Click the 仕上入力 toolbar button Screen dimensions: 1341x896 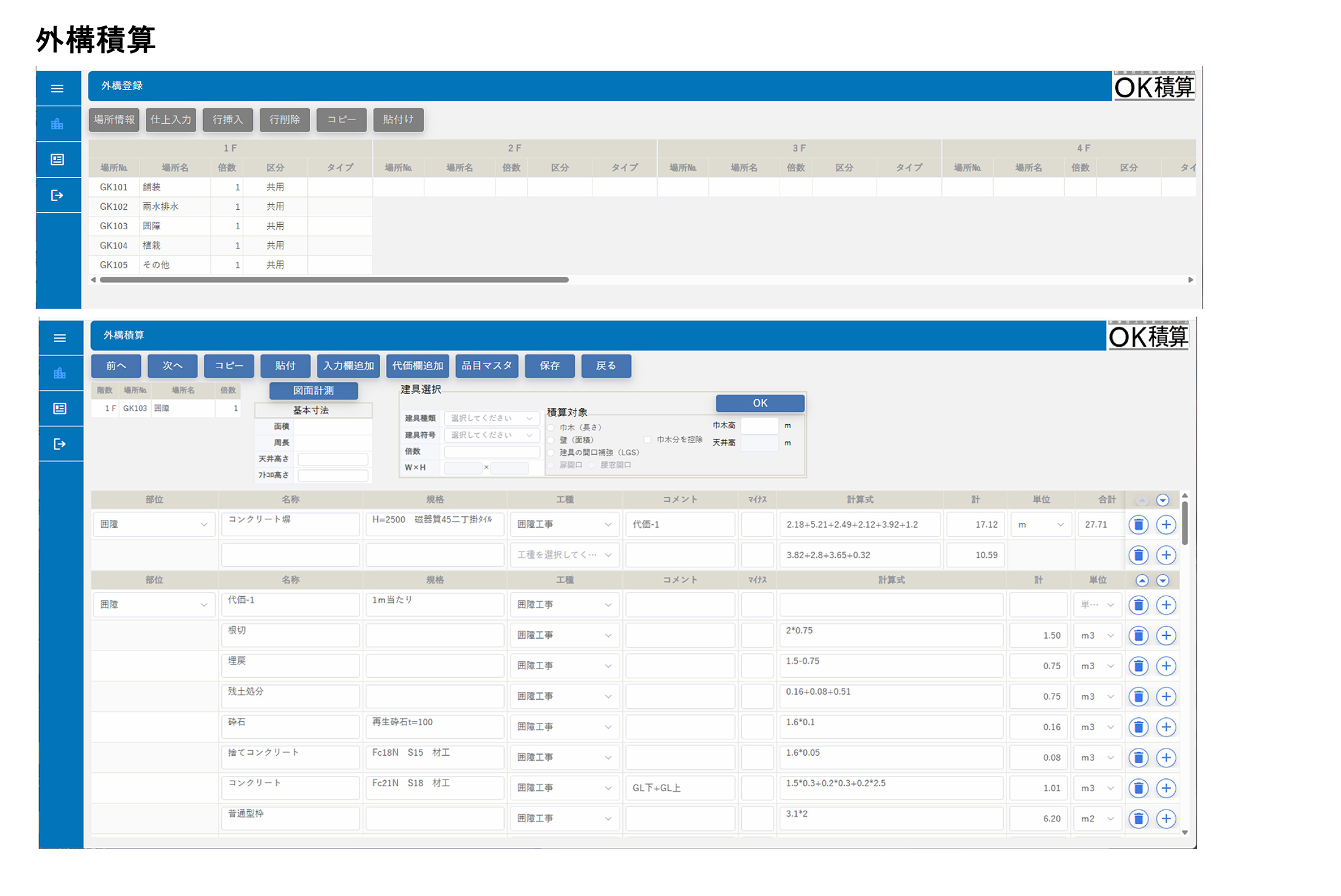171,119
